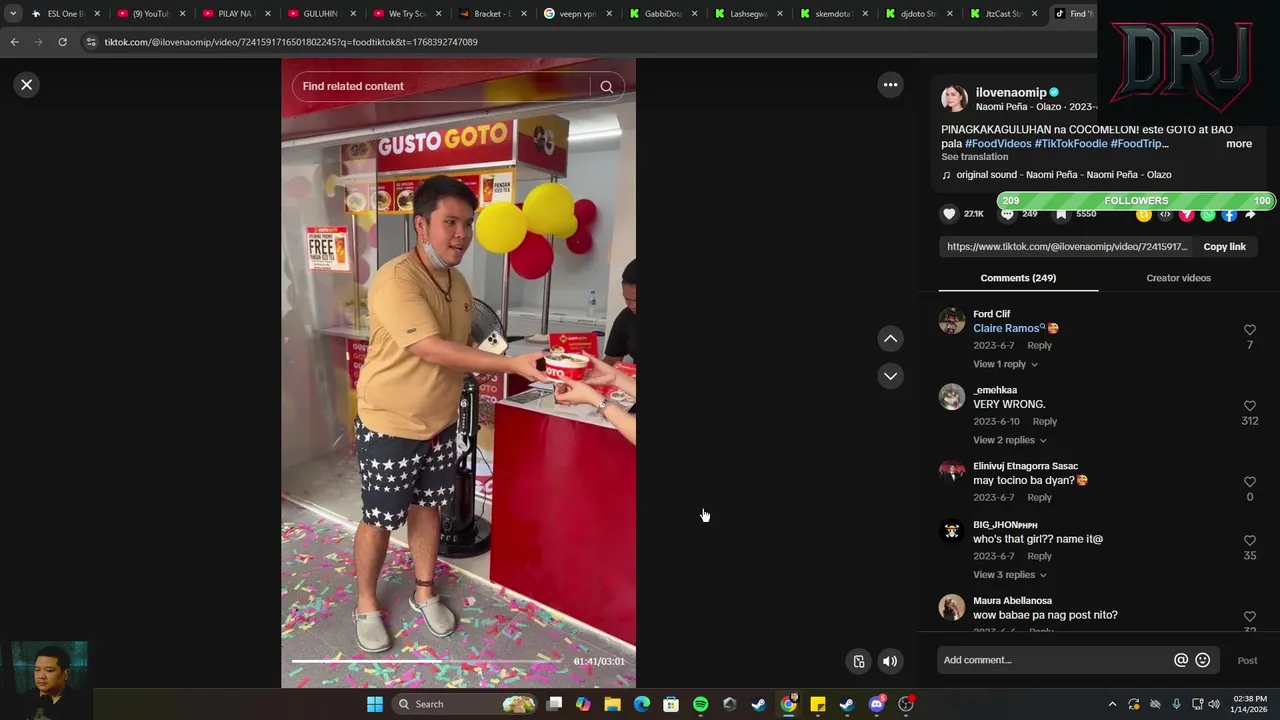Save video with bookmark icon
The height and width of the screenshot is (720, 1280).
pos(1061,214)
